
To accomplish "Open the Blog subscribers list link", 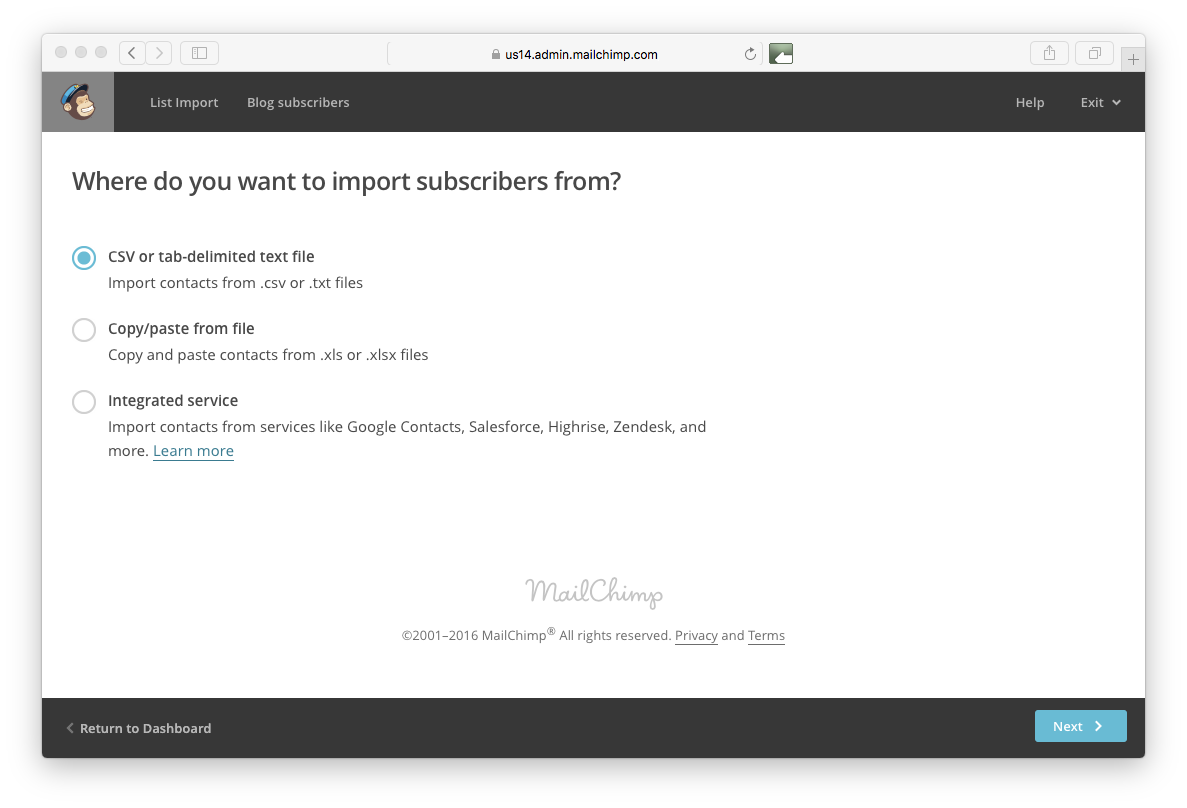I will (298, 102).
